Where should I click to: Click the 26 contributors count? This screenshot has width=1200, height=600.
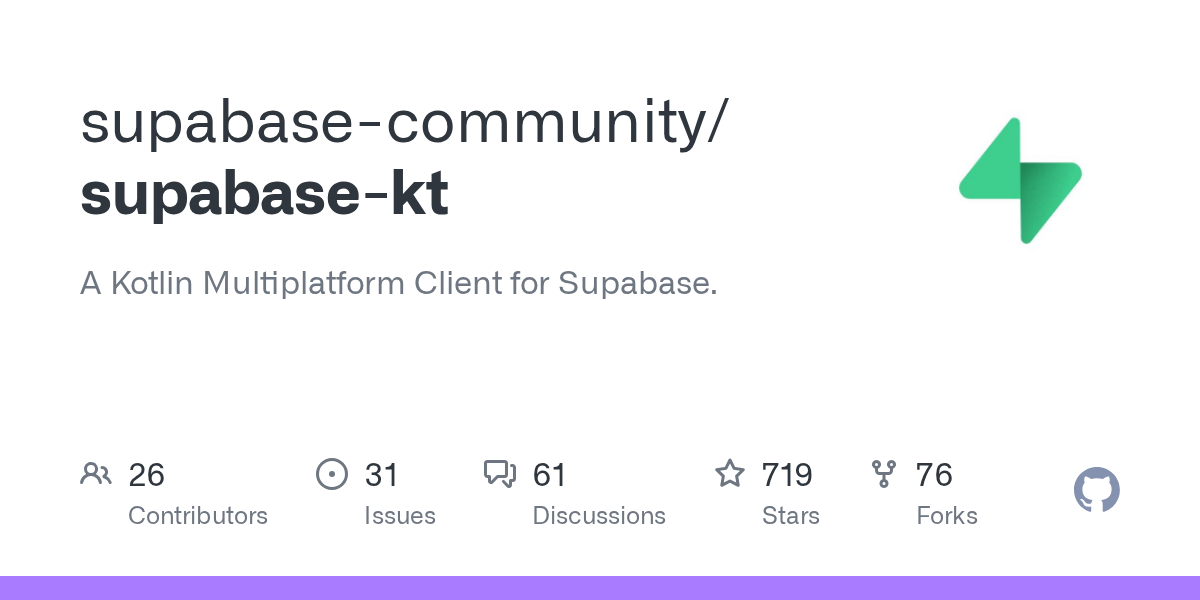[146, 475]
